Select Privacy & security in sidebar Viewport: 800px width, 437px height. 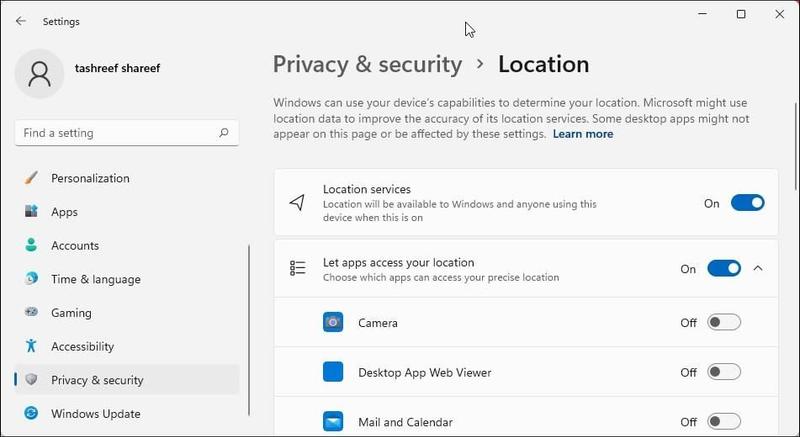tap(97, 380)
